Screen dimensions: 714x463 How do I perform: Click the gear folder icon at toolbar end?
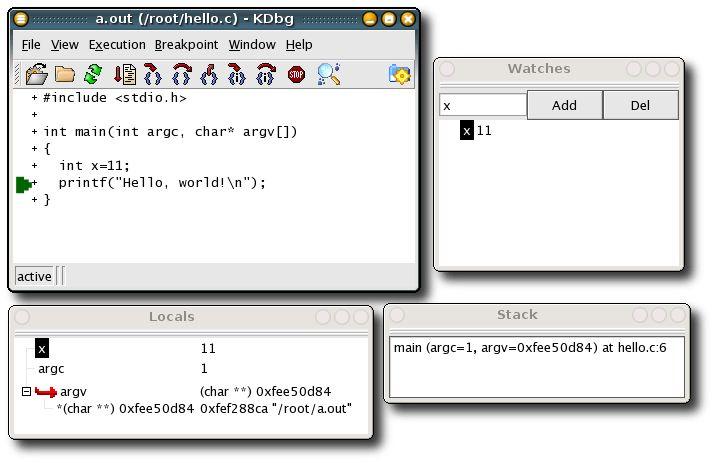(399, 74)
